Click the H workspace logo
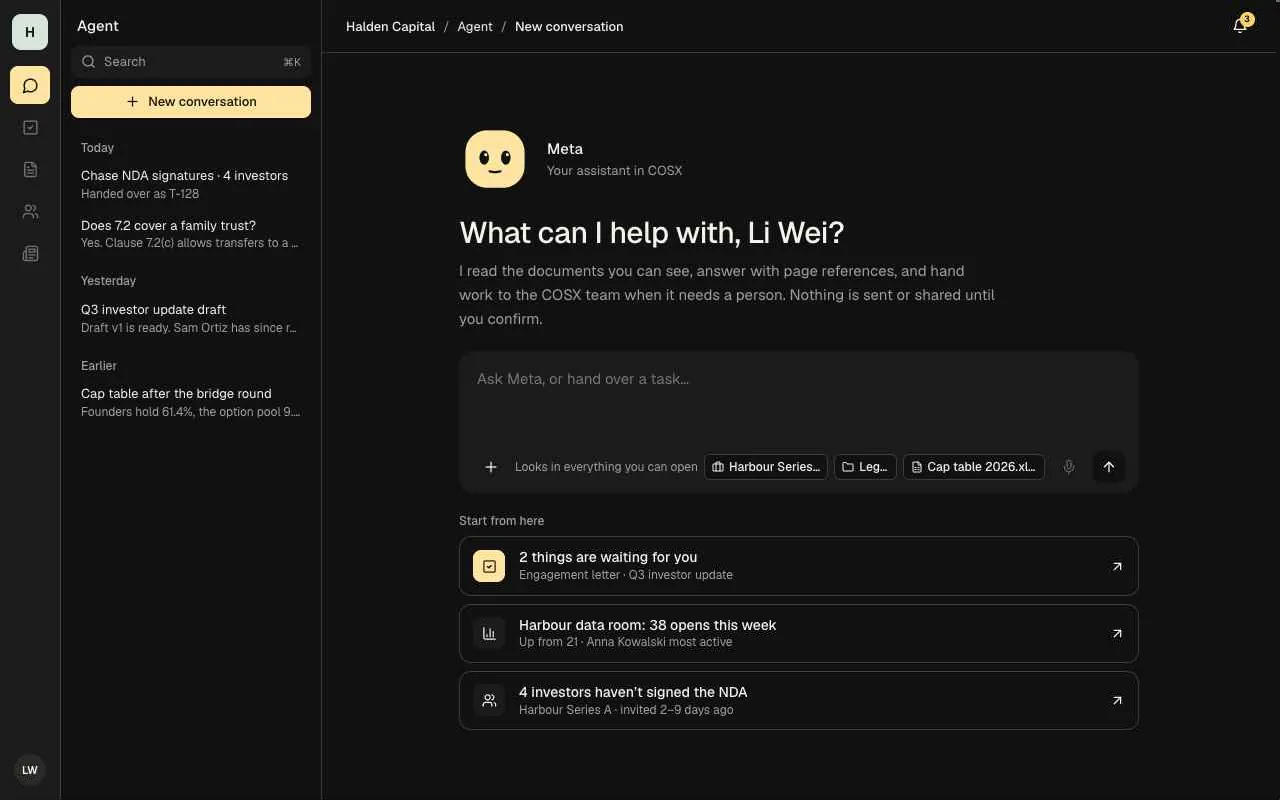This screenshot has width=1280, height=800. [30, 32]
